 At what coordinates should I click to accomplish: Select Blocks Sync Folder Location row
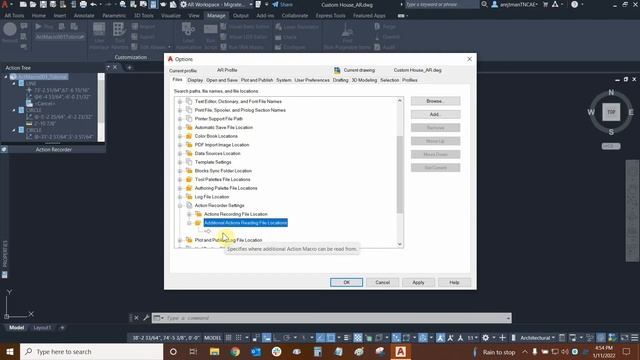tap(223, 171)
